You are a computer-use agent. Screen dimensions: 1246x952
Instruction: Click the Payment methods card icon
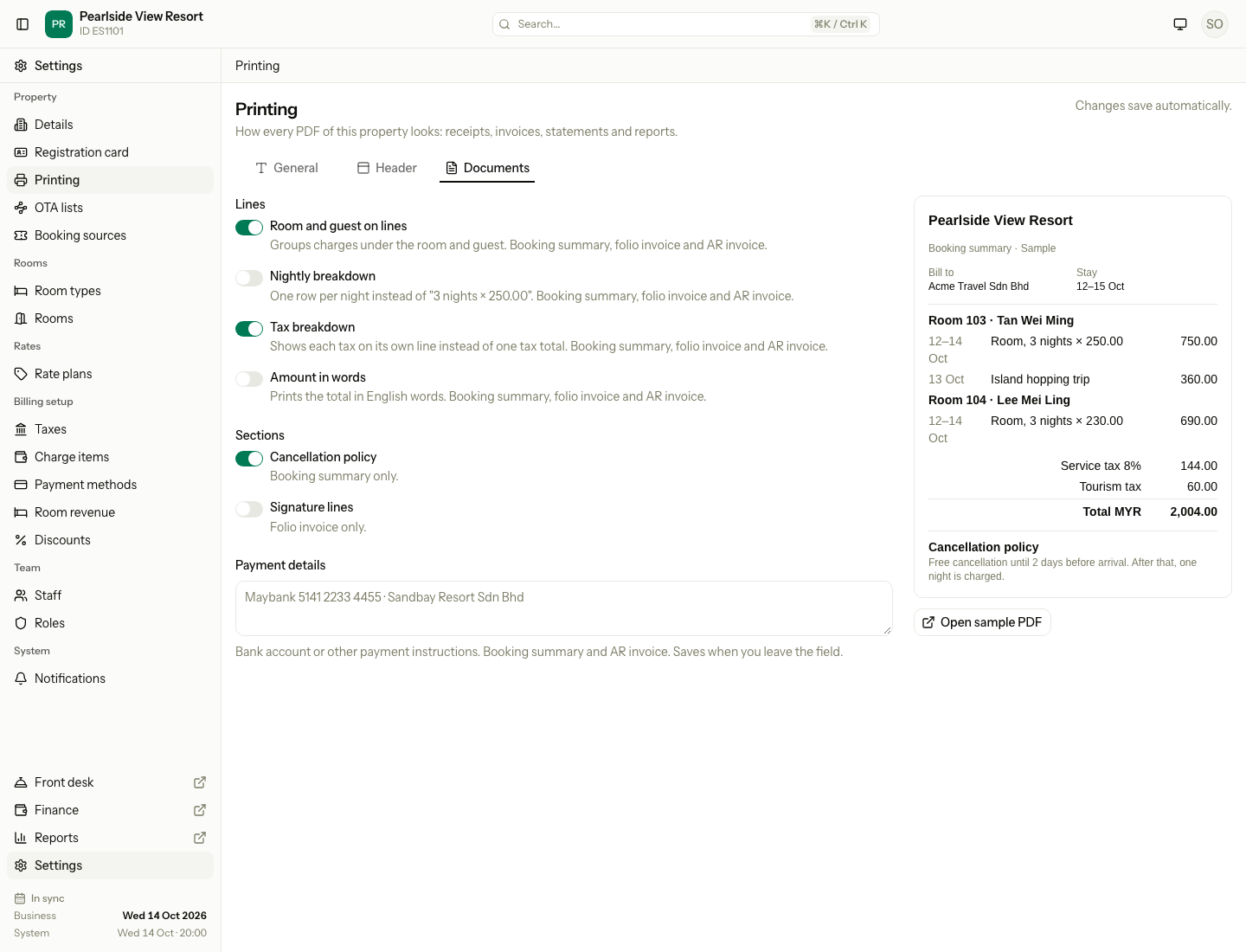pyautogui.click(x=21, y=485)
